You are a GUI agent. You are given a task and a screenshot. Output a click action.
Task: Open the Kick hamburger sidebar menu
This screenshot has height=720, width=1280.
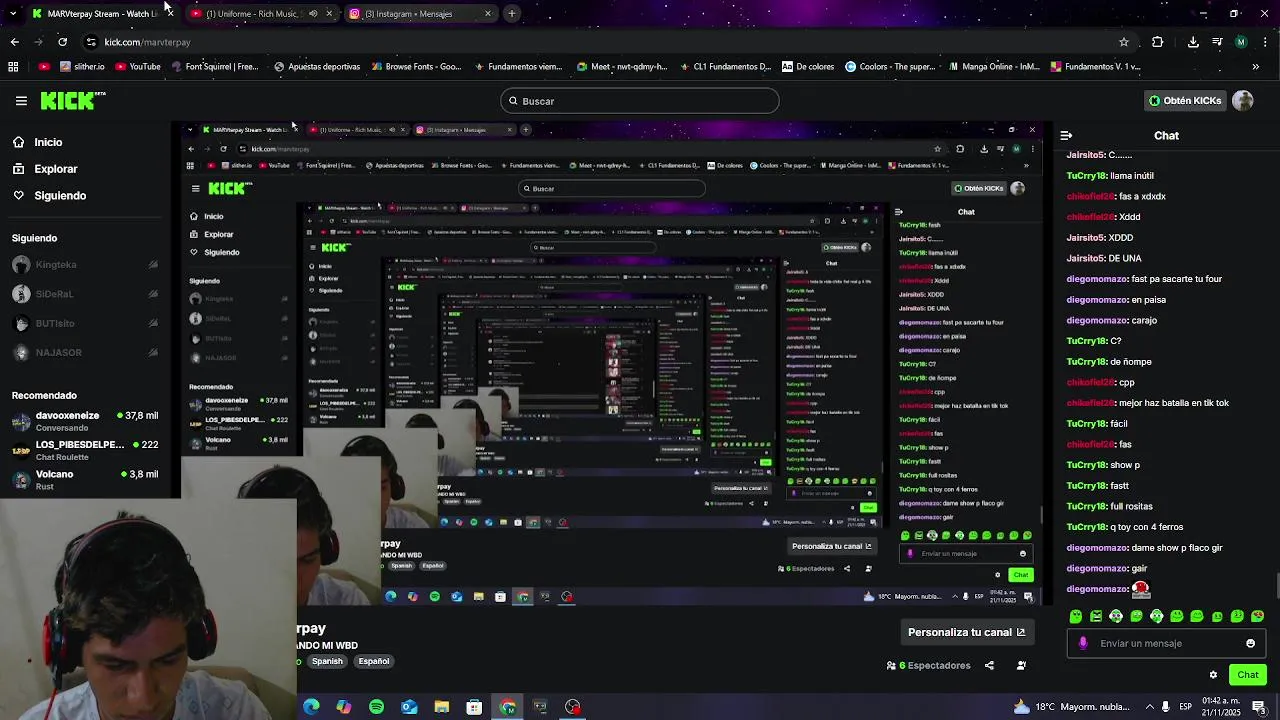pyautogui.click(x=21, y=101)
